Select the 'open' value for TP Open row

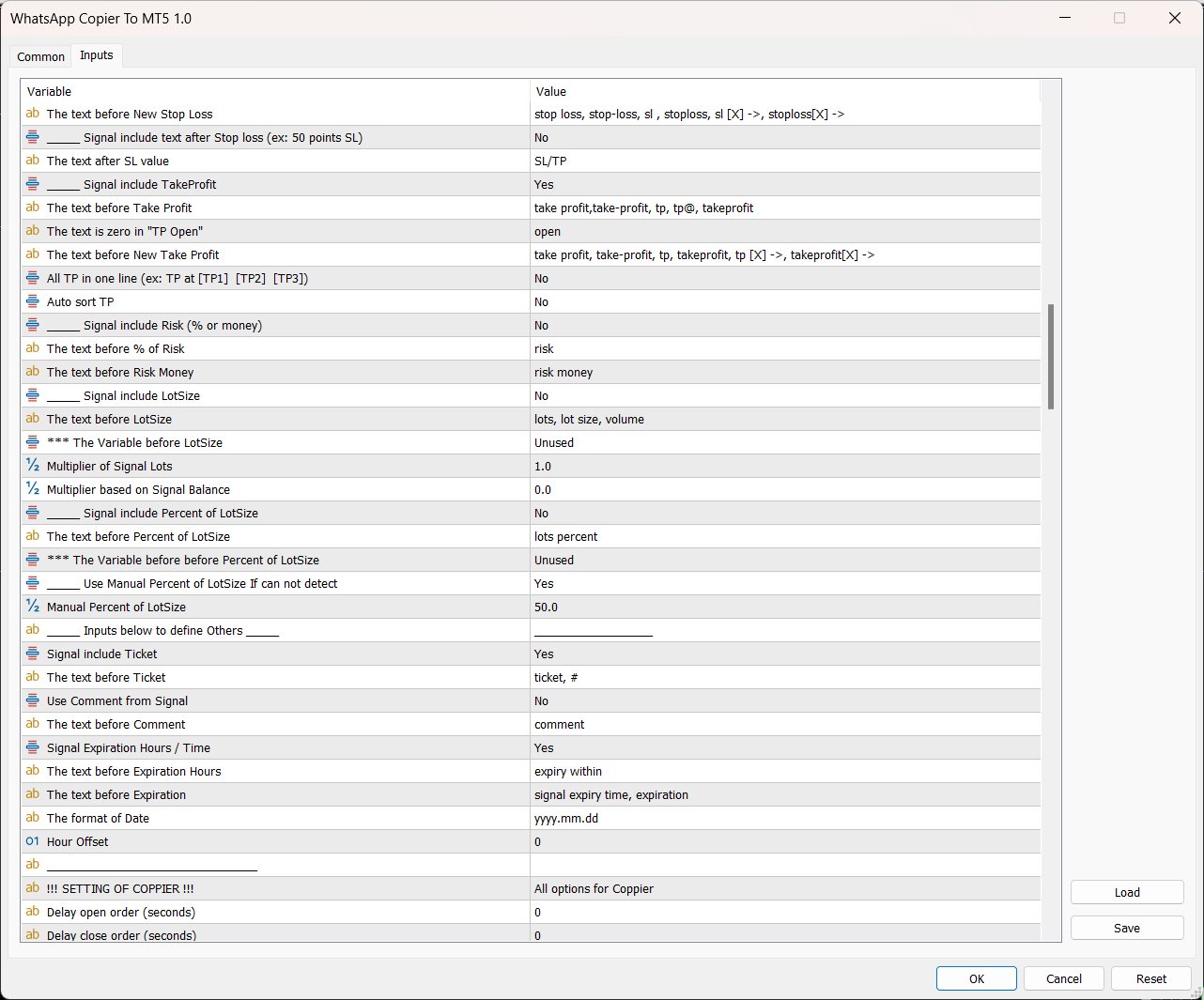[x=785, y=231]
